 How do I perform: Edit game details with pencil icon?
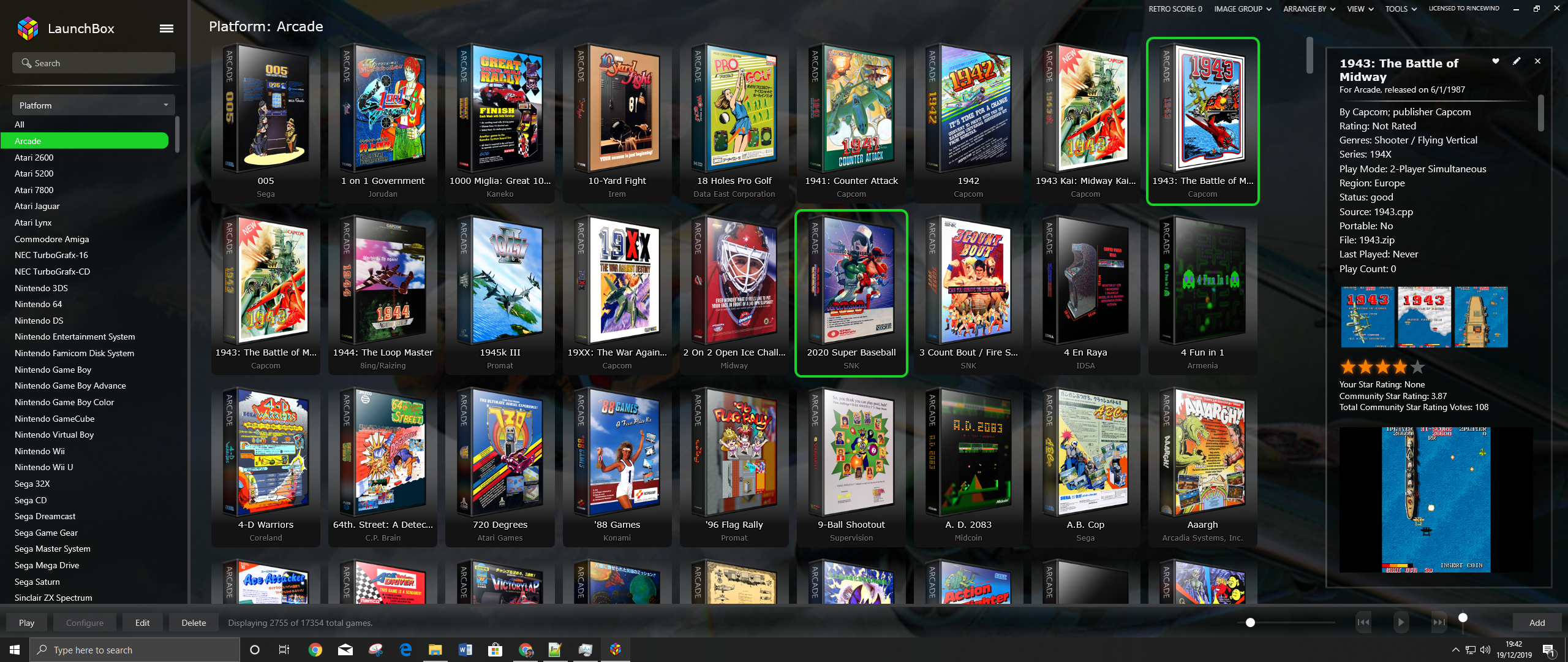point(1517,61)
